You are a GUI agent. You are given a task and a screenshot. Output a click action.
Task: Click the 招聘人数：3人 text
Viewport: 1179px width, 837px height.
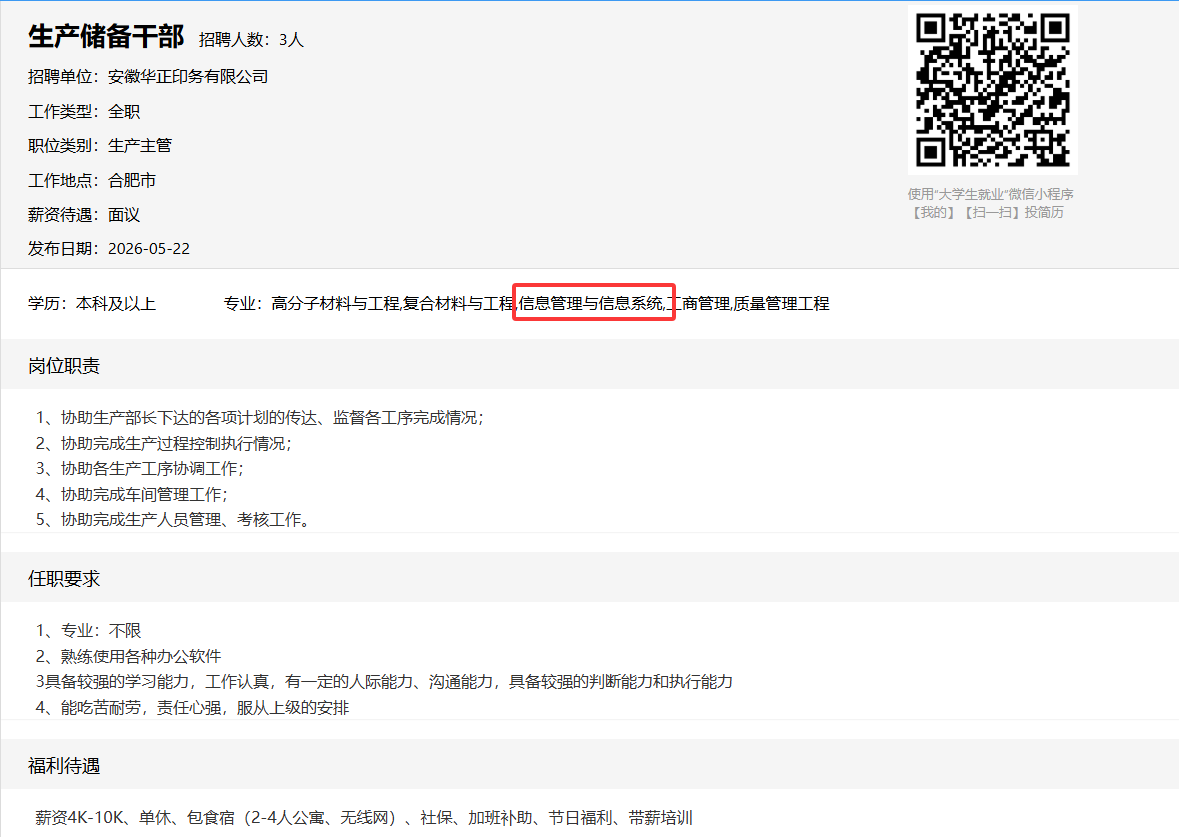(x=251, y=40)
